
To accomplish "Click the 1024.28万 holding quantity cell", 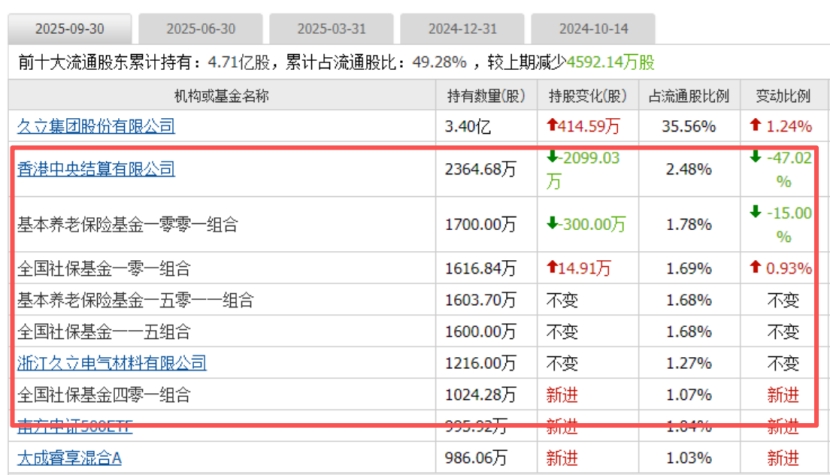I will coord(480,395).
